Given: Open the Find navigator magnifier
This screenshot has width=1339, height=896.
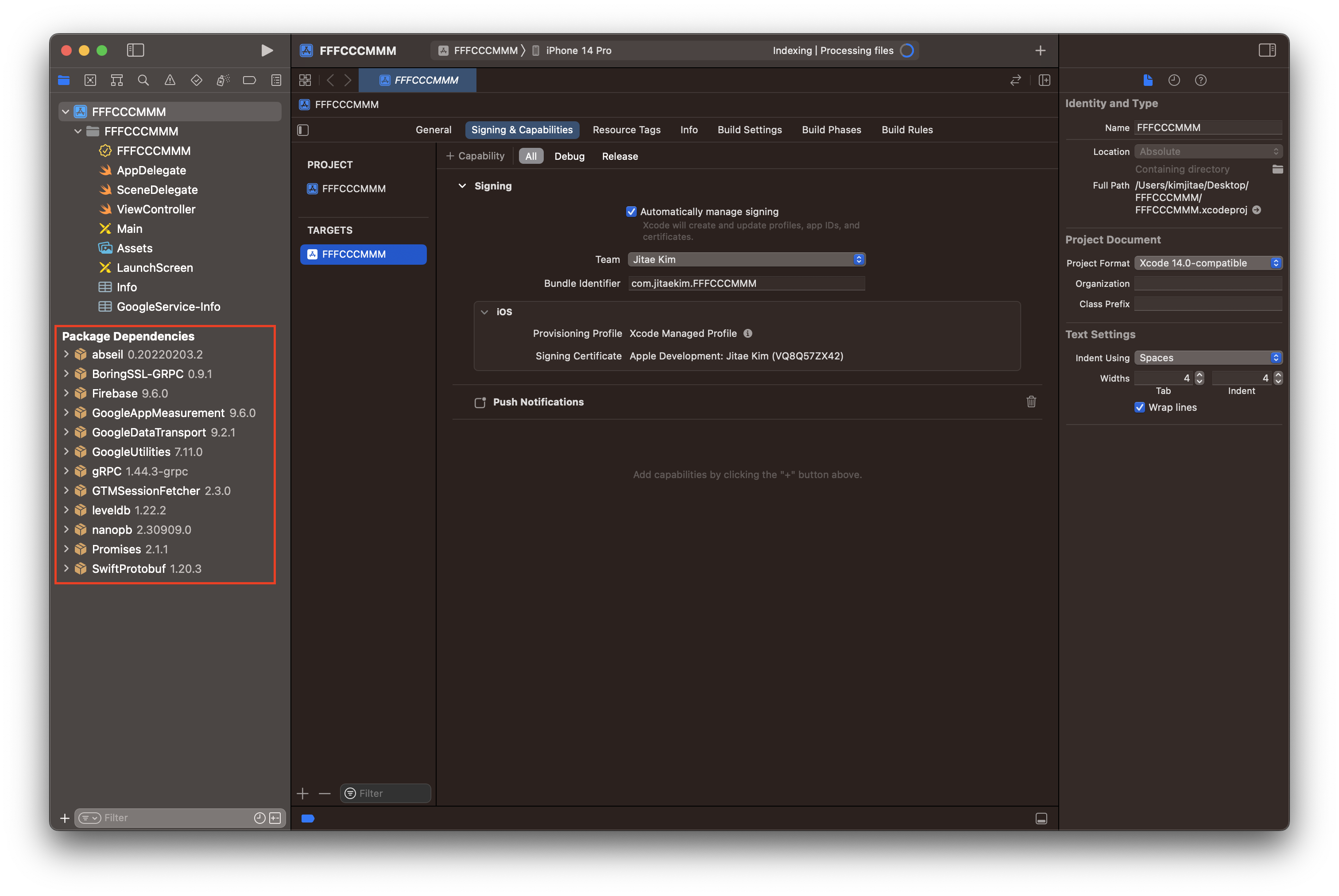Looking at the screenshot, I should (143, 81).
